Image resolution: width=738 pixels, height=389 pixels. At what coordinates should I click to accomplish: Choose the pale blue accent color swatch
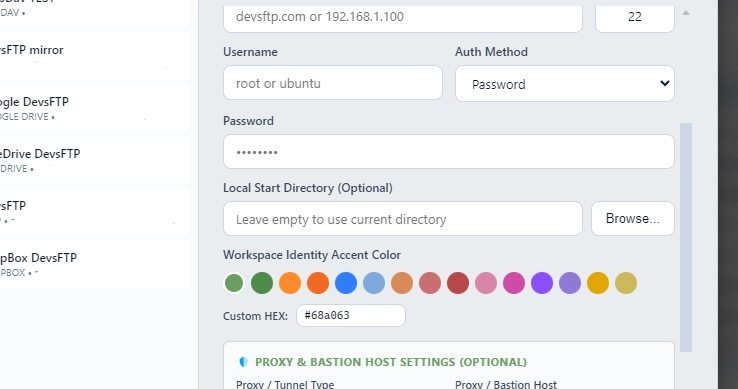pyautogui.click(x=374, y=283)
